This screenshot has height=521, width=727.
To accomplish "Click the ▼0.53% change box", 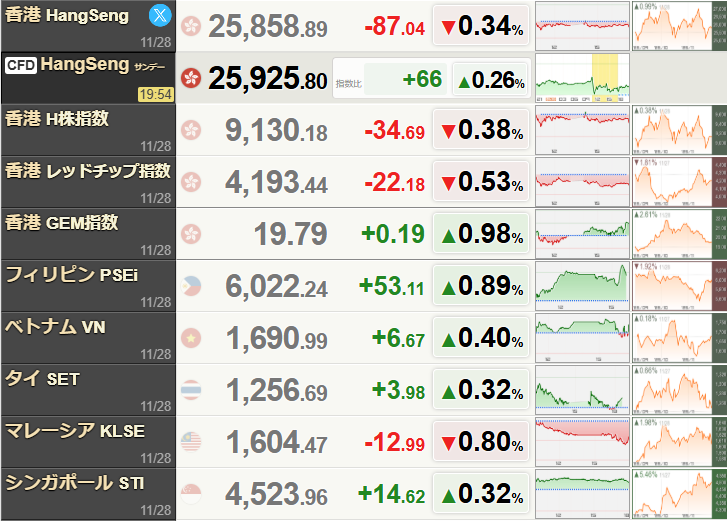I will click(481, 182).
